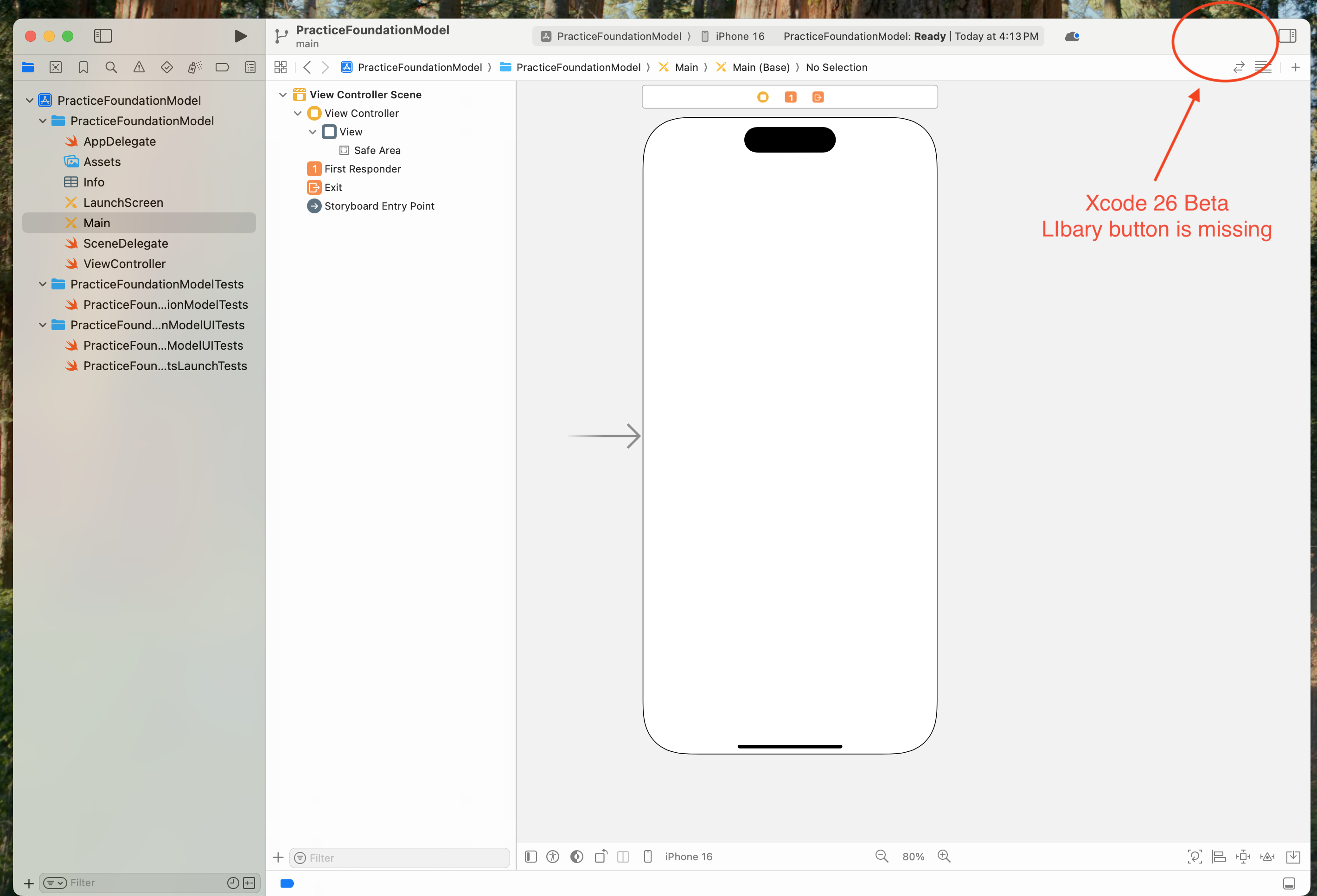Zoom out the storyboard canvas
The image size is (1317, 896).
[x=881, y=856]
